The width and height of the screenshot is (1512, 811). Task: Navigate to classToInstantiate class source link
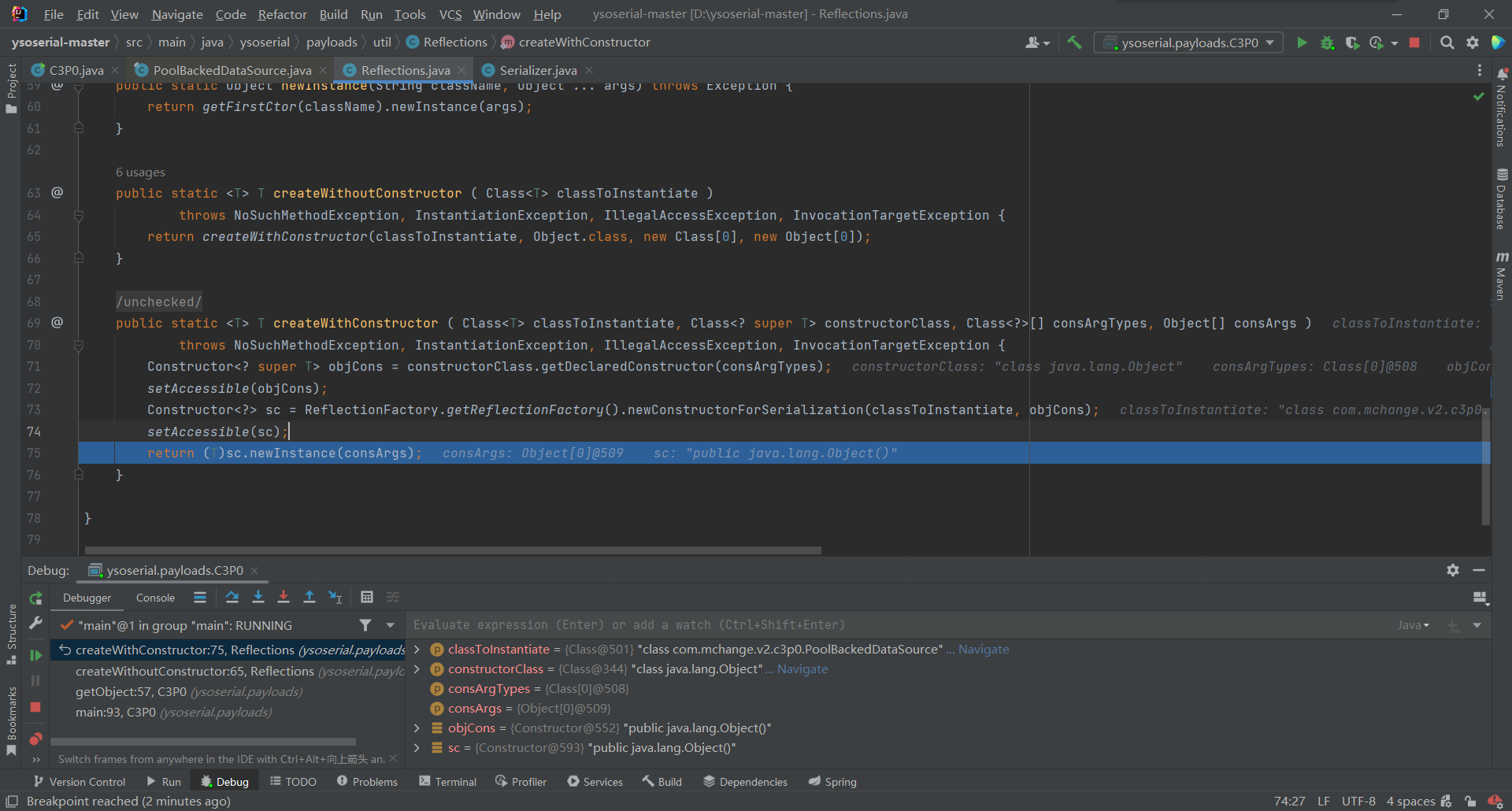984,650
